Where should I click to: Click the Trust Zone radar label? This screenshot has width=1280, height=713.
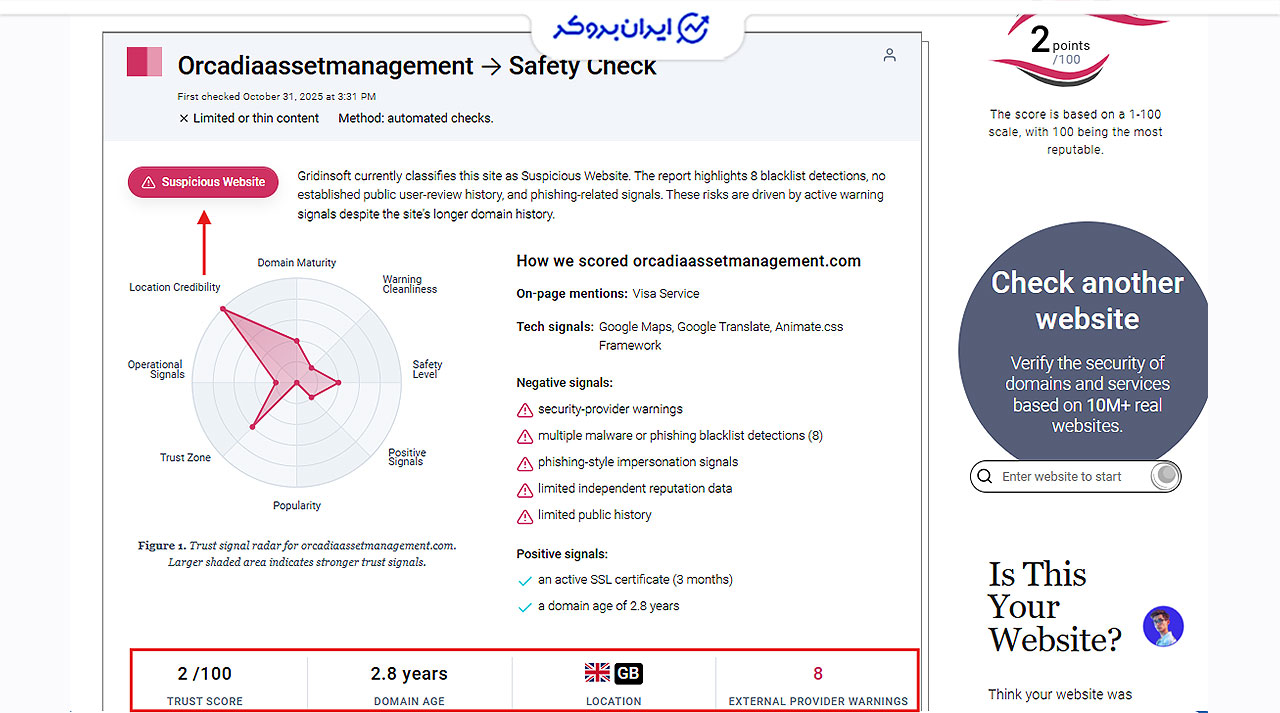(185, 458)
